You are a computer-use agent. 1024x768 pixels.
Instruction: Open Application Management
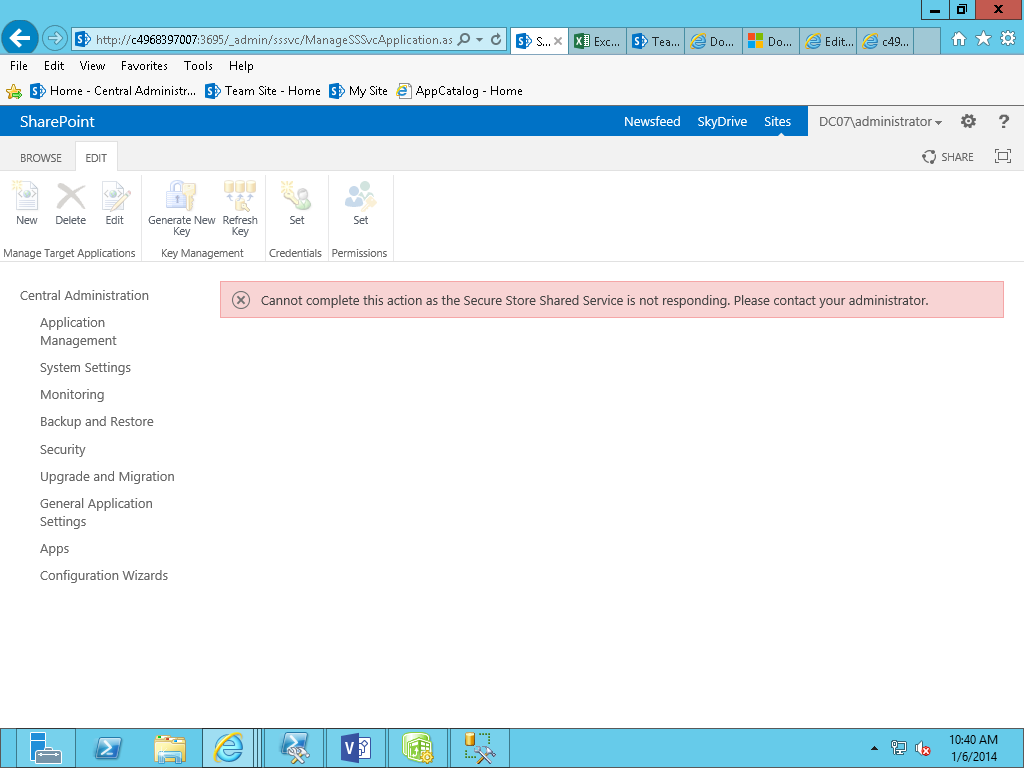[78, 331]
